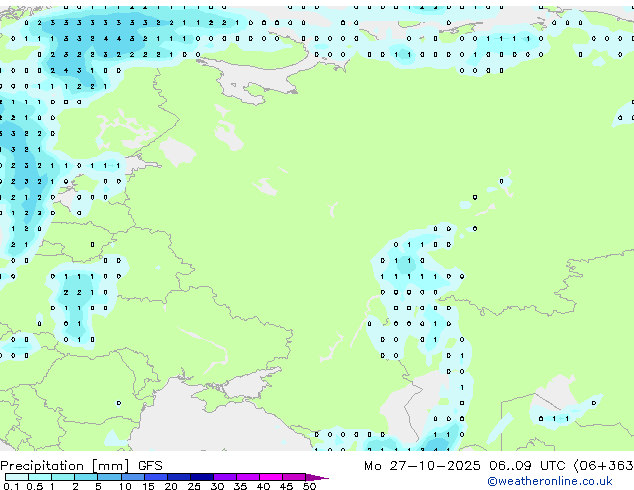Click the '40' legend scale label
The width and height of the screenshot is (634, 490).
(263, 486)
